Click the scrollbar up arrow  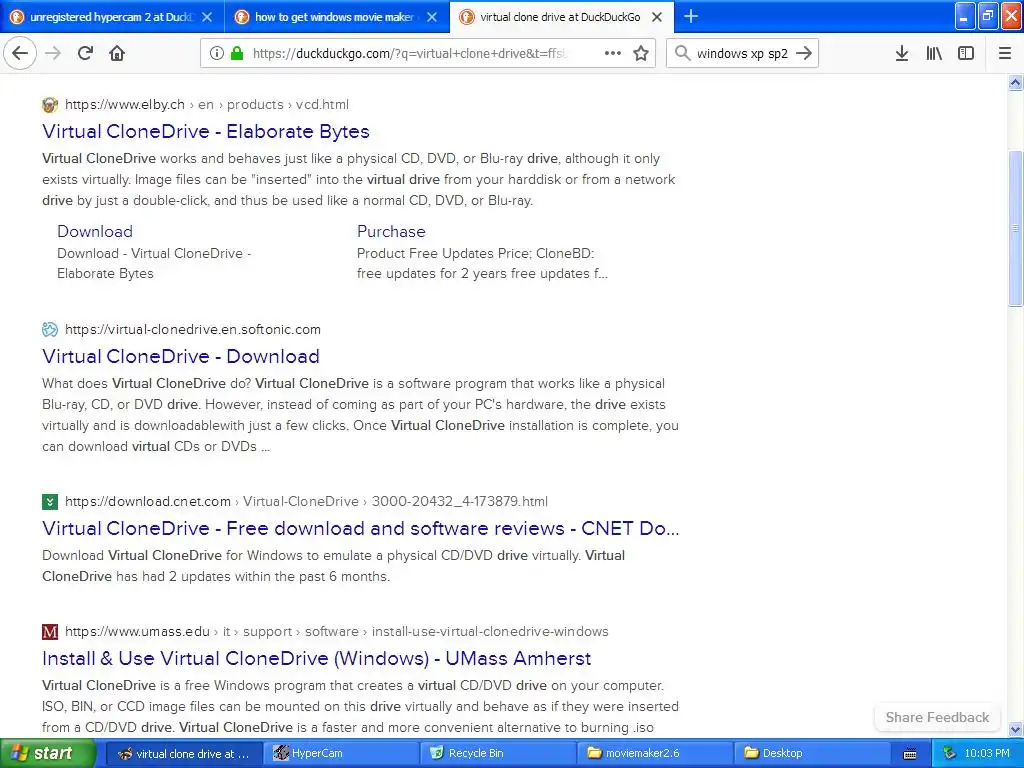[1015, 83]
